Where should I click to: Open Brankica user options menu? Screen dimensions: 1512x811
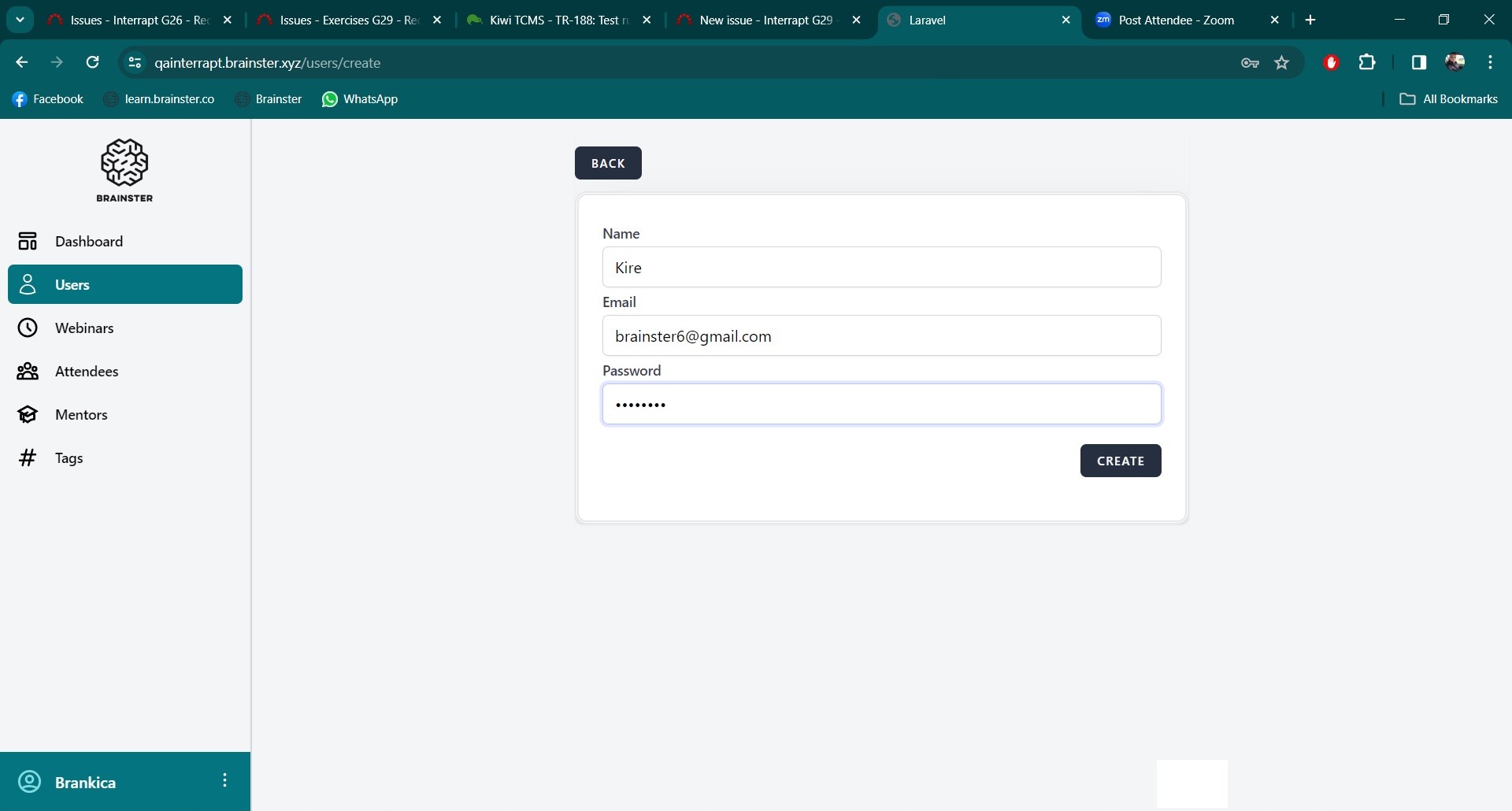[x=225, y=780]
